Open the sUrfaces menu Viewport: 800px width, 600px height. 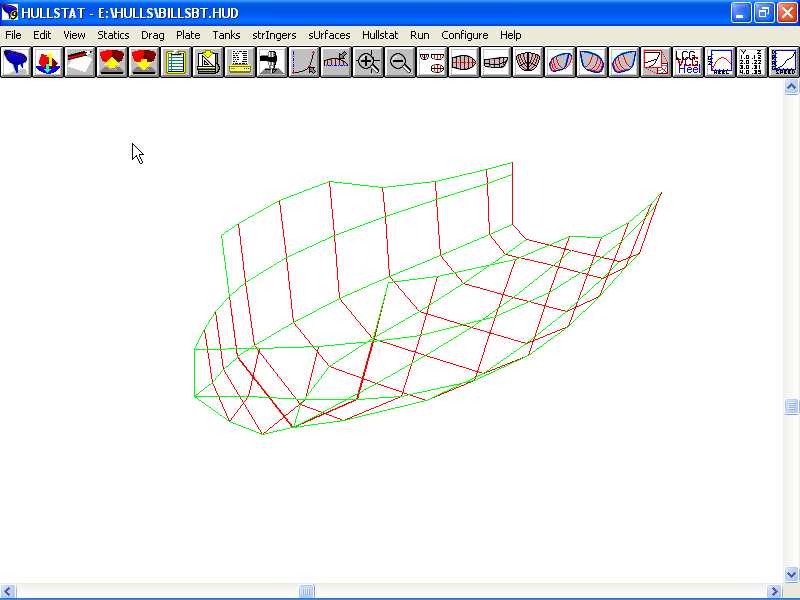(x=329, y=35)
